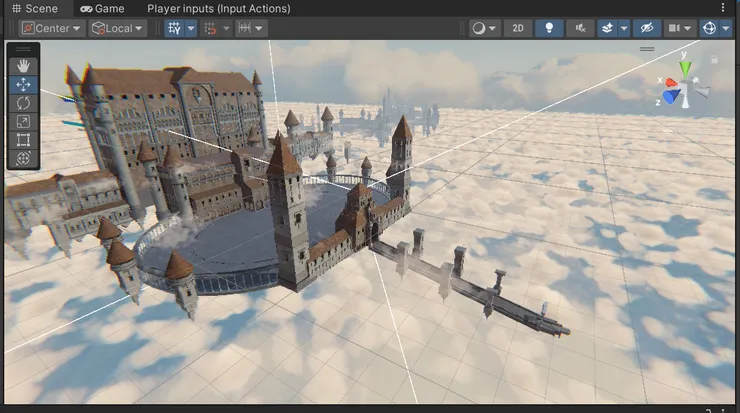Toggle scene lighting with the lightbulb
Screen dimensions: 740x413
click(548, 28)
